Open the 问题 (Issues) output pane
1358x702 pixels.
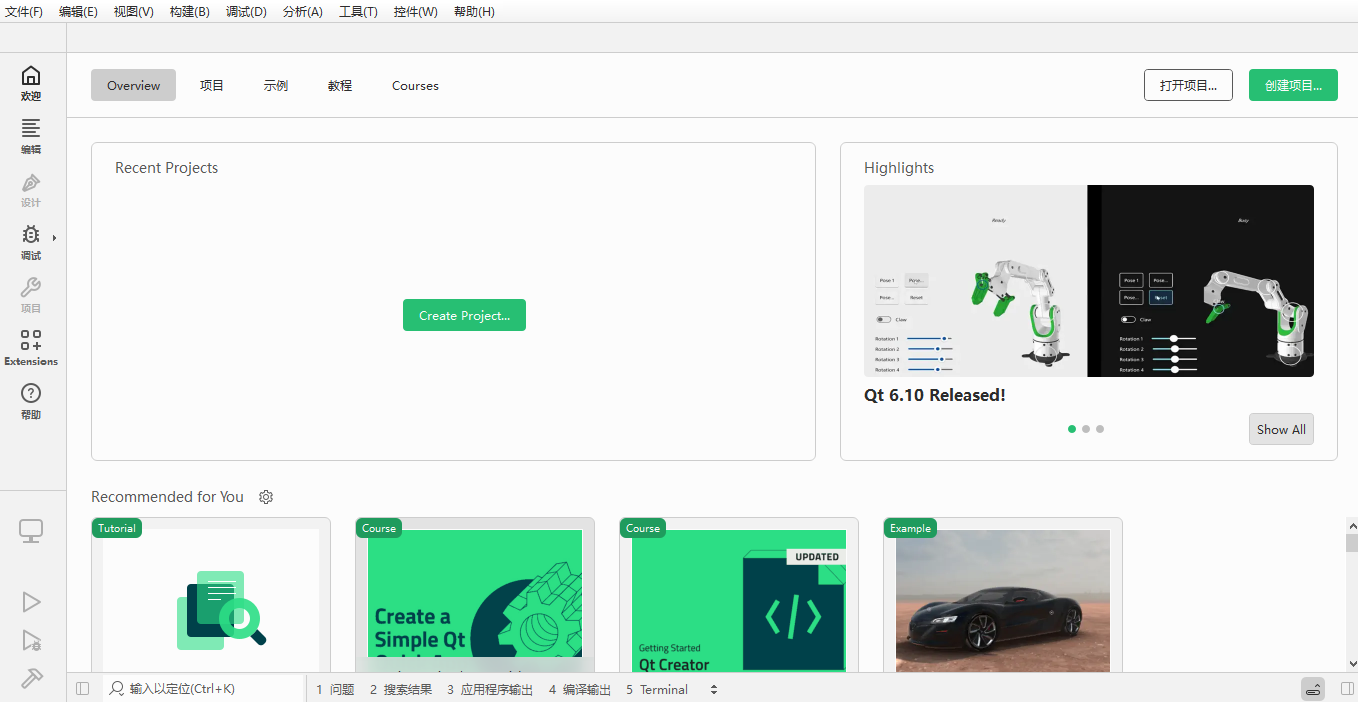(x=336, y=689)
